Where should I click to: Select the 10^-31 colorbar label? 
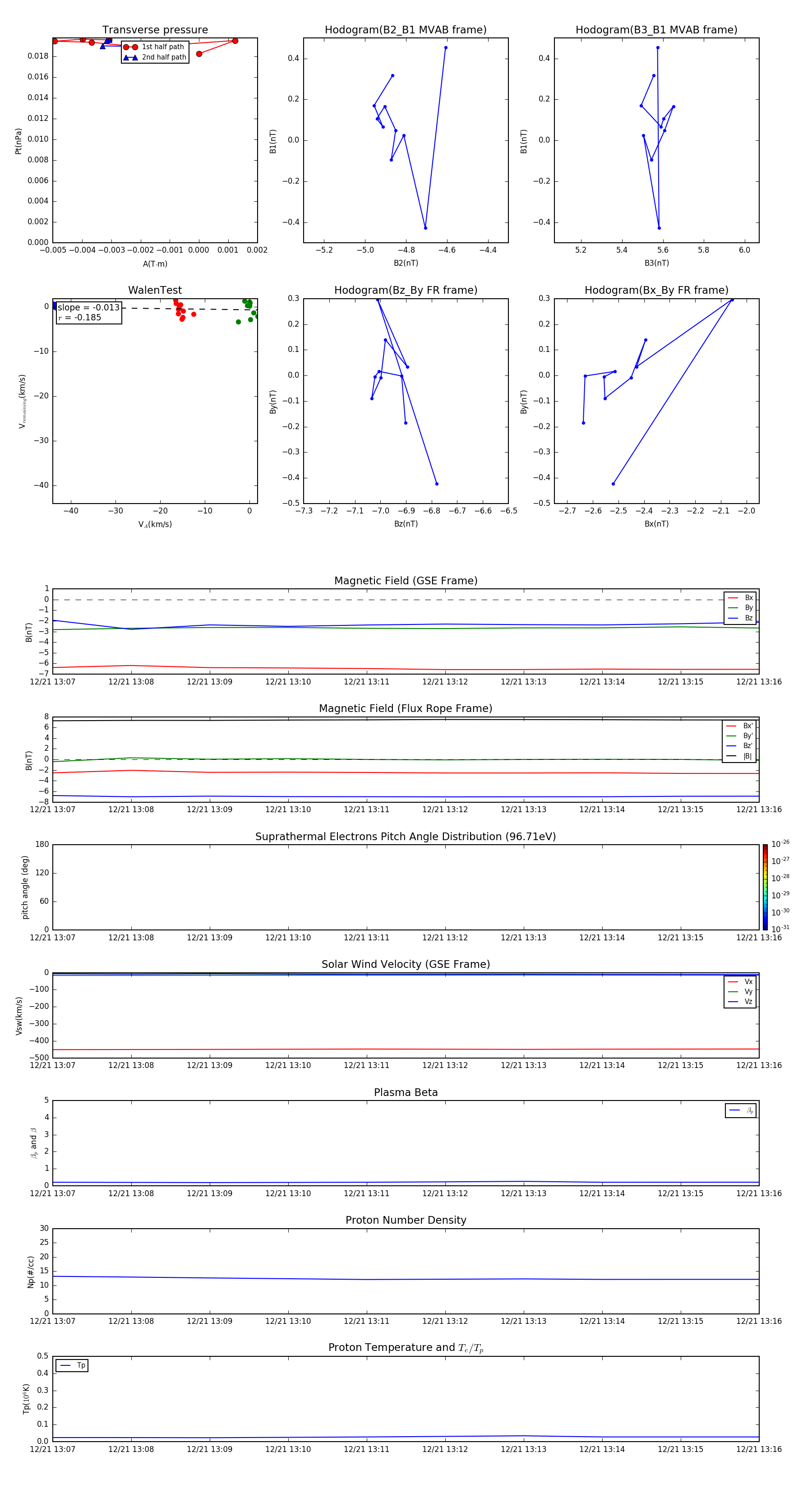pyautogui.click(x=780, y=929)
